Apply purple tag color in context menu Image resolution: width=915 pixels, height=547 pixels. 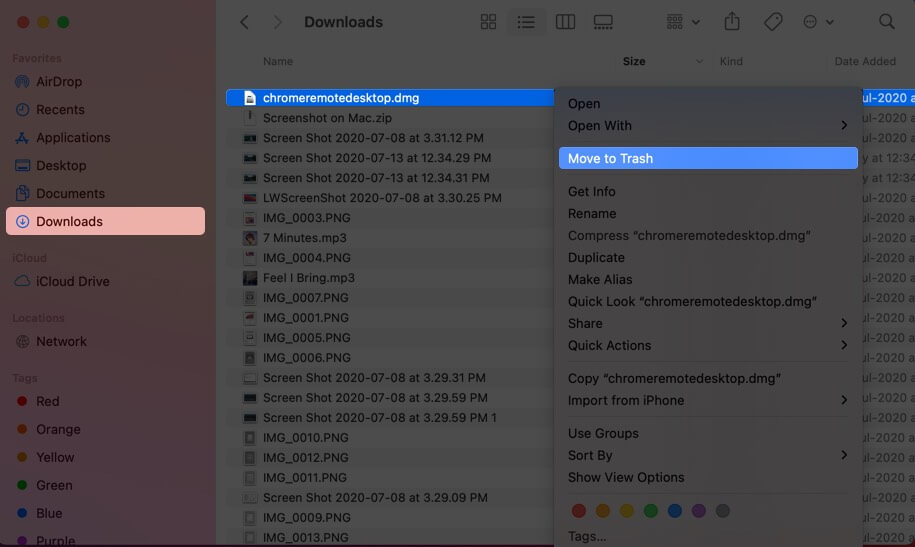coord(699,511)
